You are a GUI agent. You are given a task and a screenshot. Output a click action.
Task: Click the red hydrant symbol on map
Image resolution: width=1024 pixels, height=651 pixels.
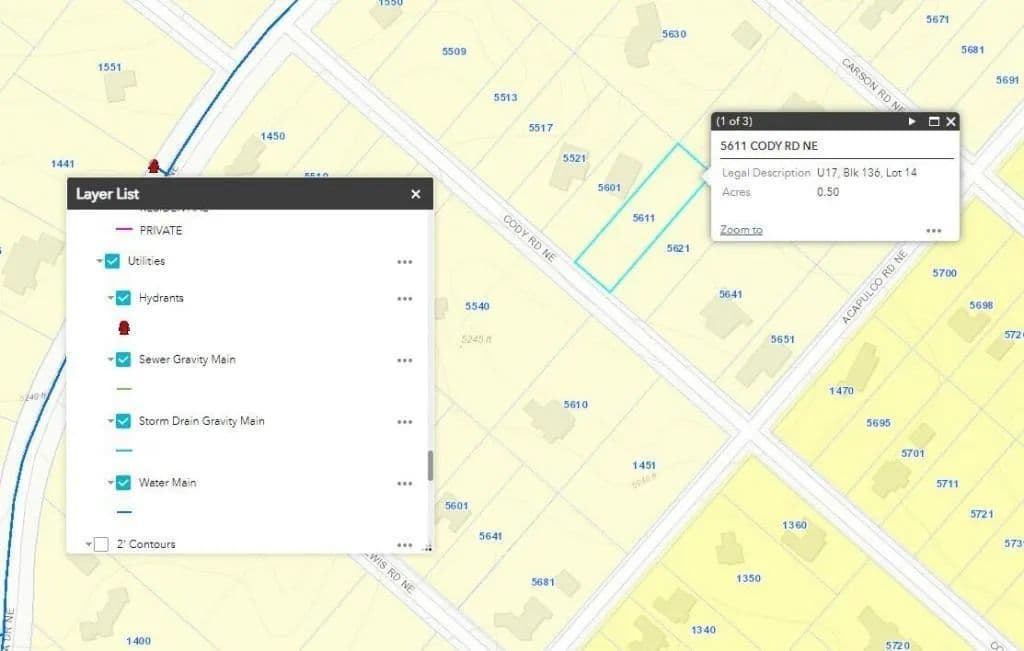[154, 166]
